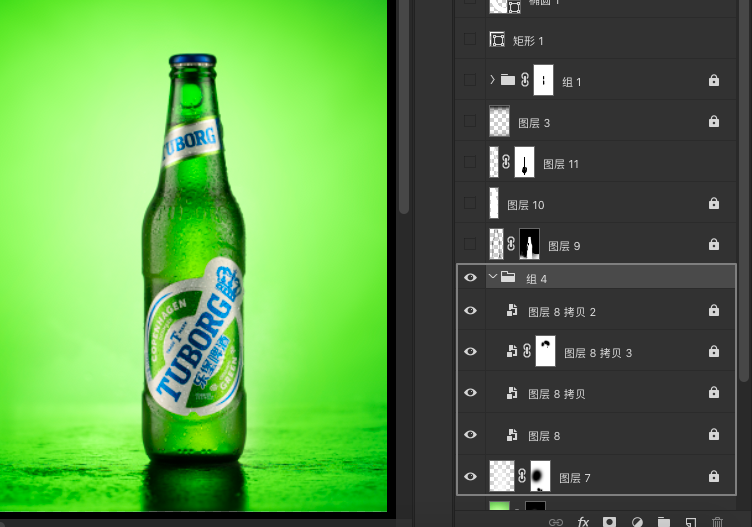
Task: Select the 图层 10 layer thumbnail
Action: pos(494,203)
